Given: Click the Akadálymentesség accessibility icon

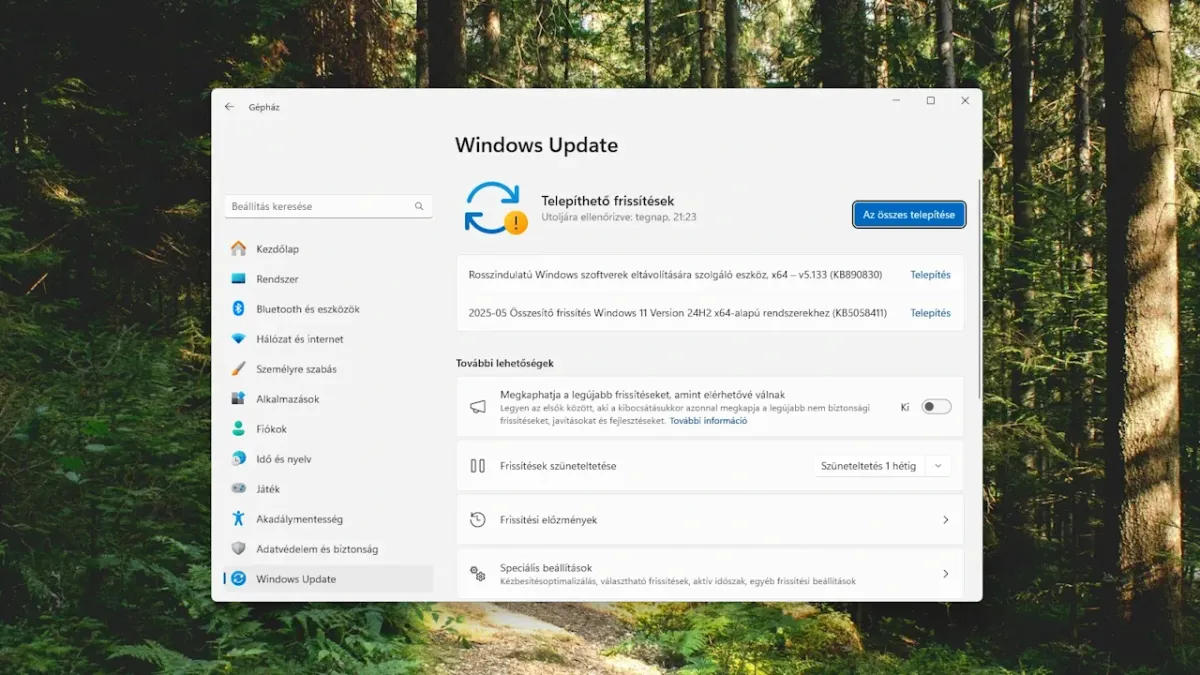Looking at the screenshot, I should coord(238,519).
